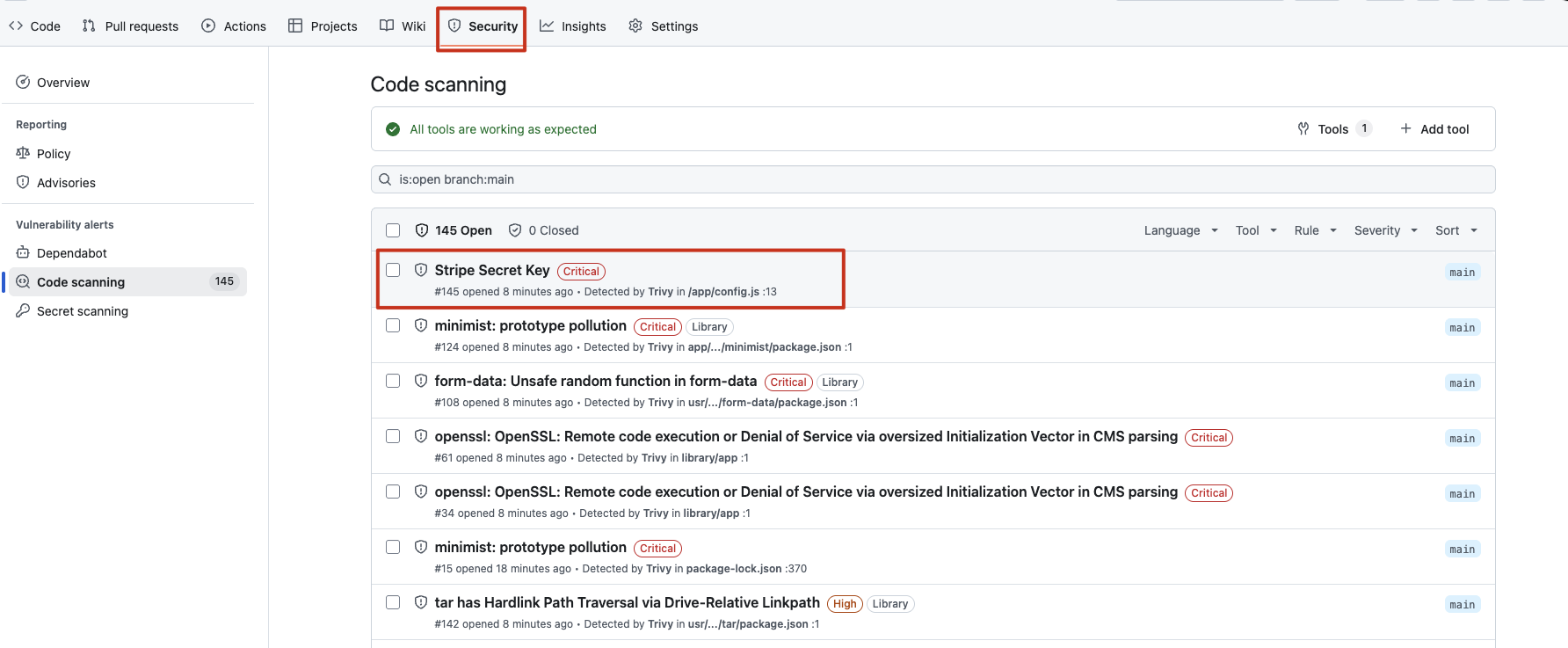
Task: Click the Critical severity label on Stripe Secret Key
Action: [581, 272]
